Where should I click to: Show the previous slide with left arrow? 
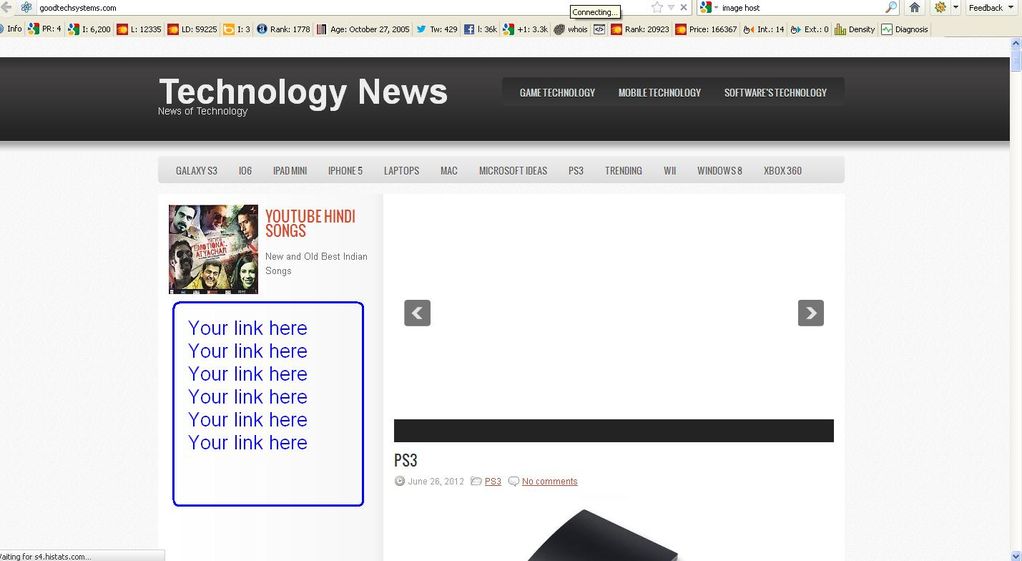coord(417,313)
